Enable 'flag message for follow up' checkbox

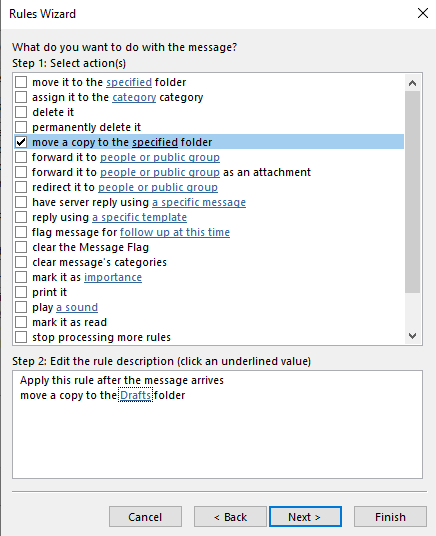click(x=21, y=232)
